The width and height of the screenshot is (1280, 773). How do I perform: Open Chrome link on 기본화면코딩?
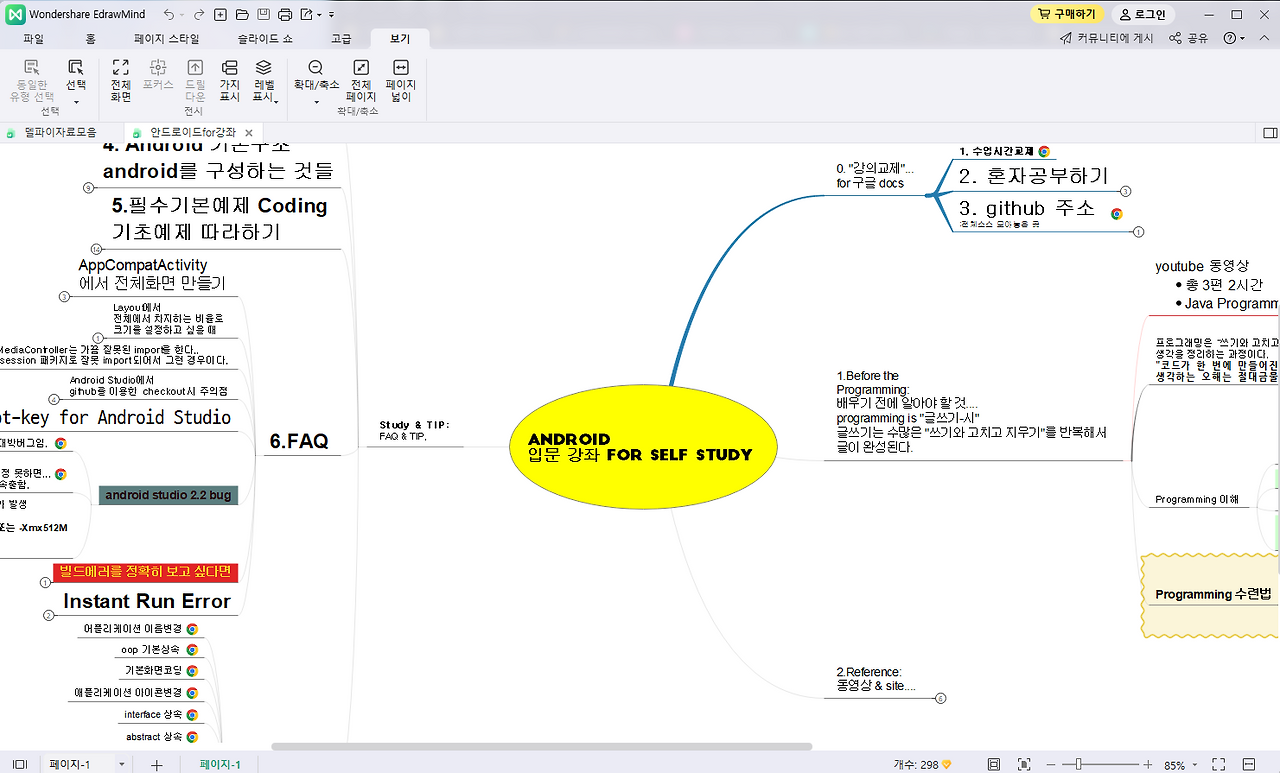coord(192,671)
